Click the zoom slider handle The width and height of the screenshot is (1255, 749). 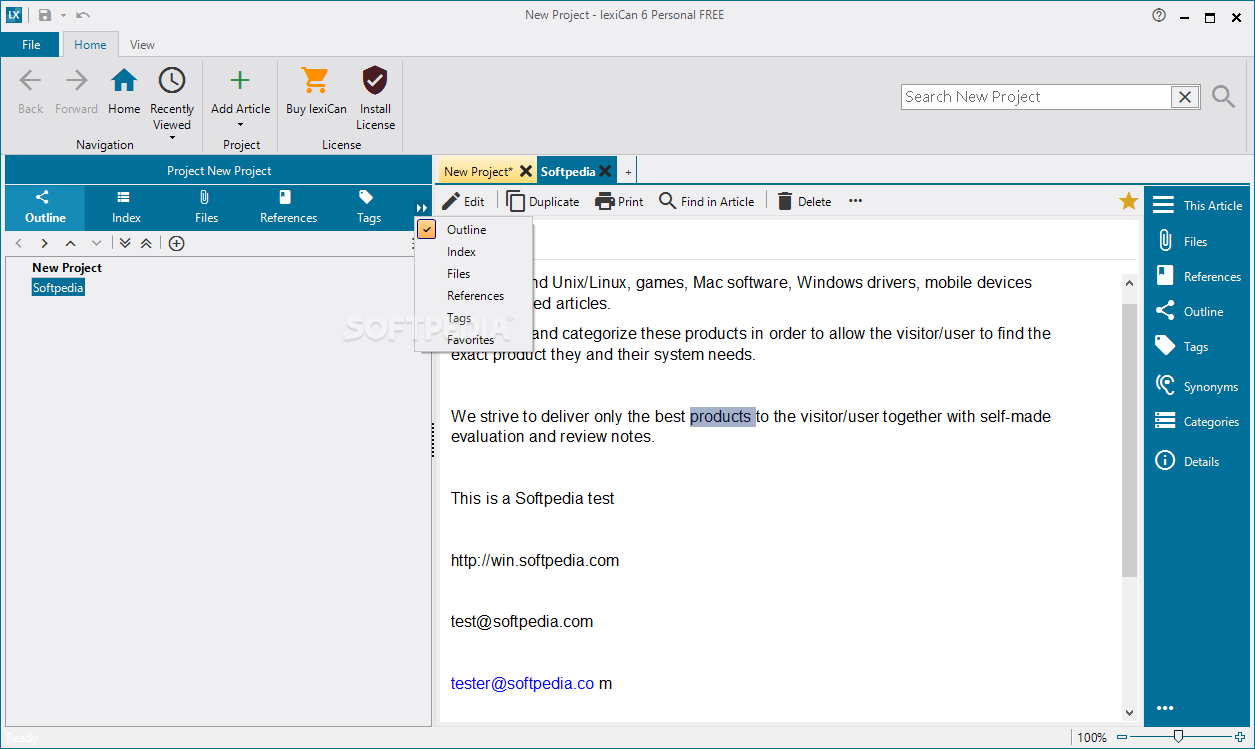coord(1178,737)
